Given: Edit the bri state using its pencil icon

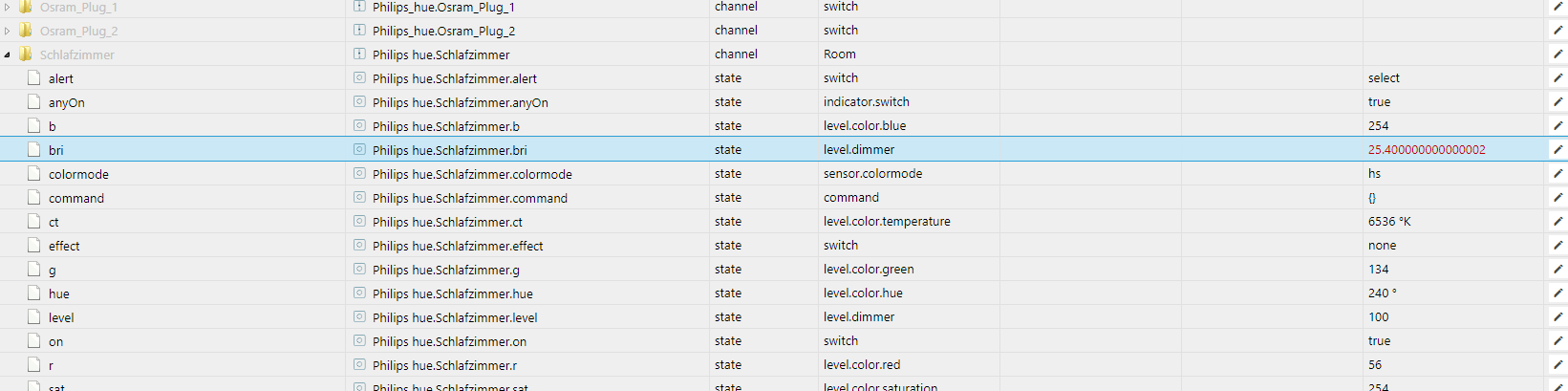Looking at the screenshot, I should (1558, 150).
